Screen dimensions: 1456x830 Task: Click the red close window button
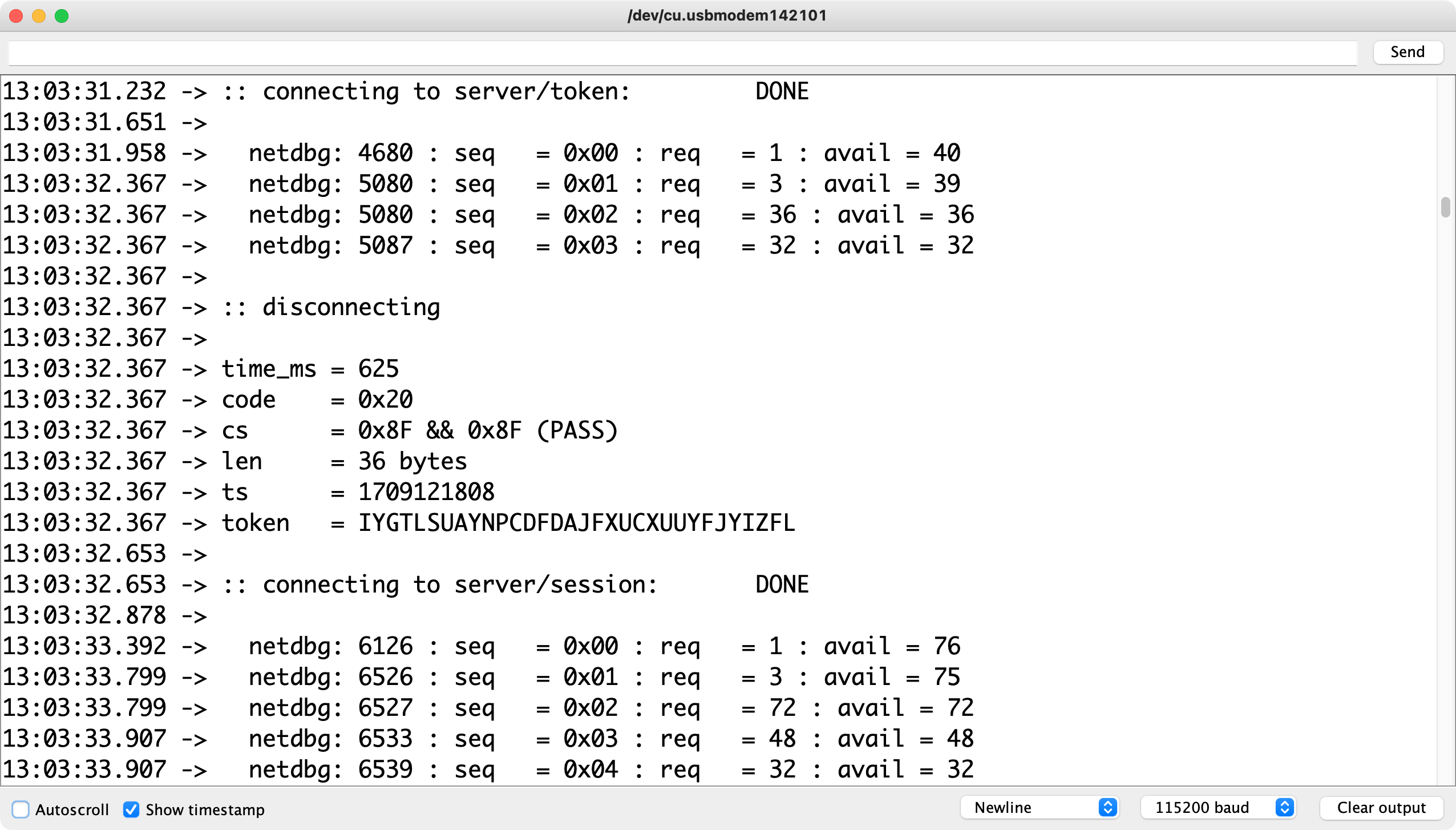pos(16,15)
